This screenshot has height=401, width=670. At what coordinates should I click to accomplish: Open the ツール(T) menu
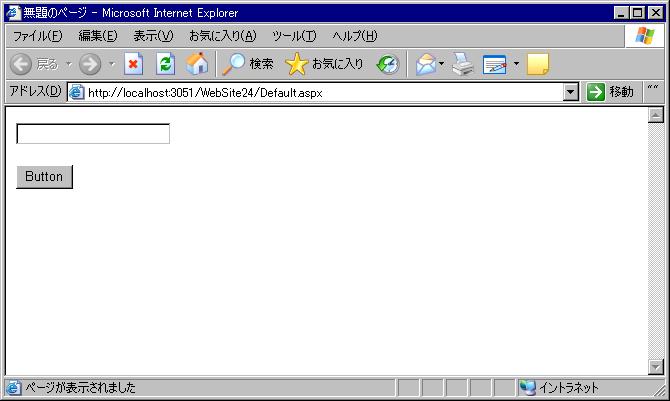[294, 36]
